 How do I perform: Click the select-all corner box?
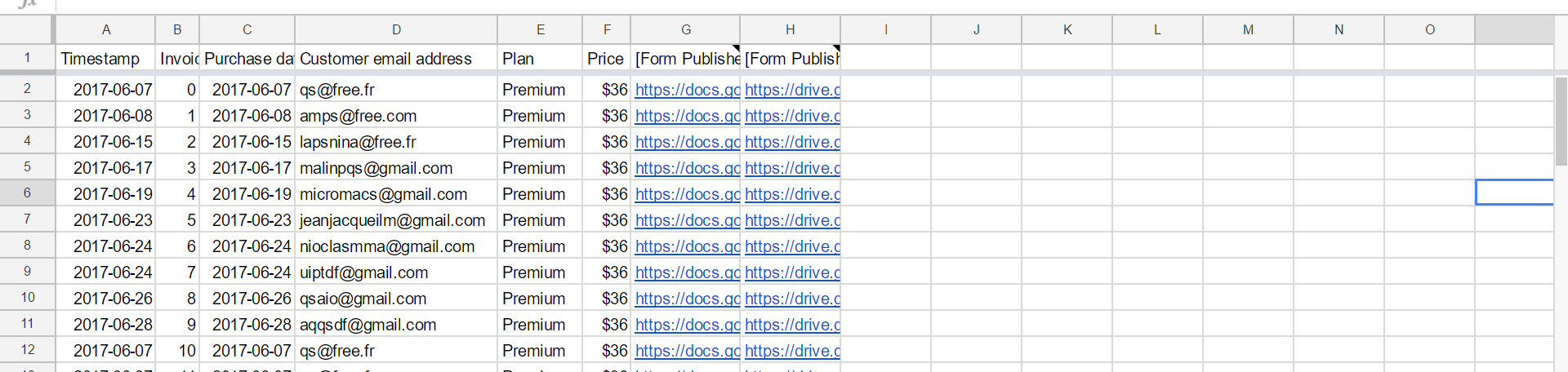(27, 29)
